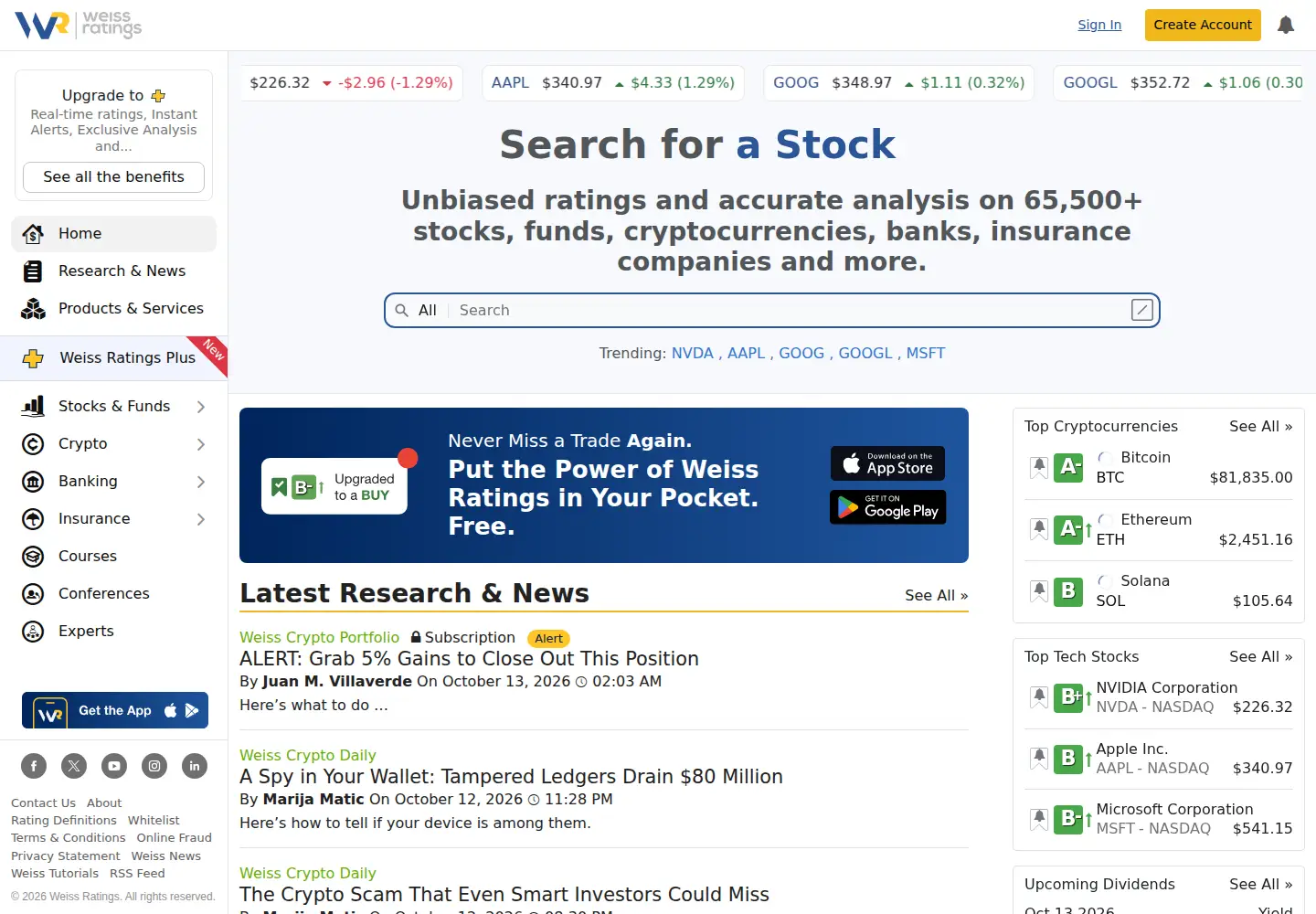Toggle alert bell for Microsoft Corporation
1316x914 pixels.
tap(1039, 819)
